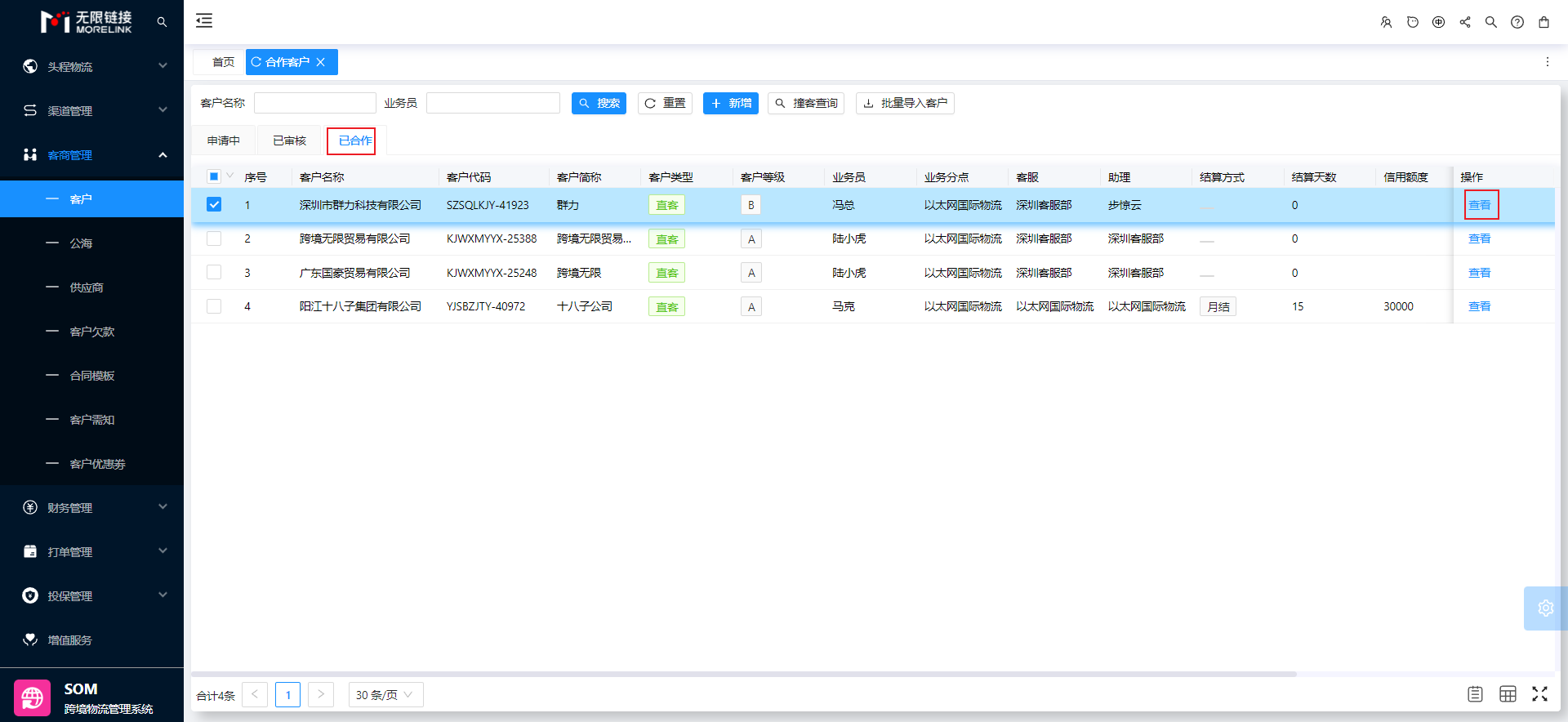Screen dimensions: 1568x722
Task: Click 查看 for 阳江十八子集团有限公司
Action: (1480, 306)
